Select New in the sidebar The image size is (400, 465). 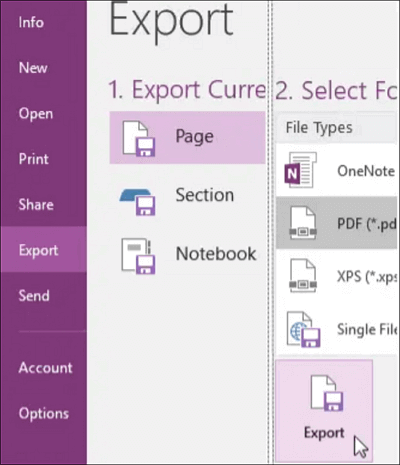click(33, 68)
